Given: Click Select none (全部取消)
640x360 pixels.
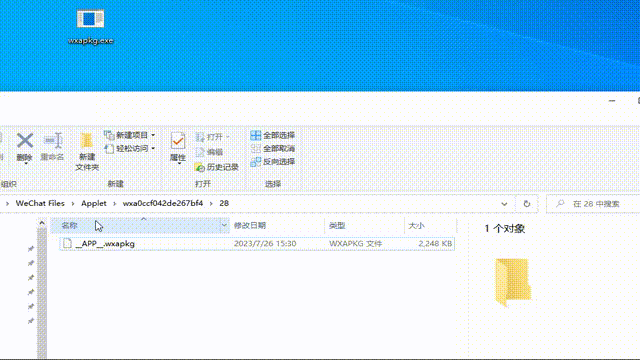Looking at the screenshot, I should tap(272, 149).
